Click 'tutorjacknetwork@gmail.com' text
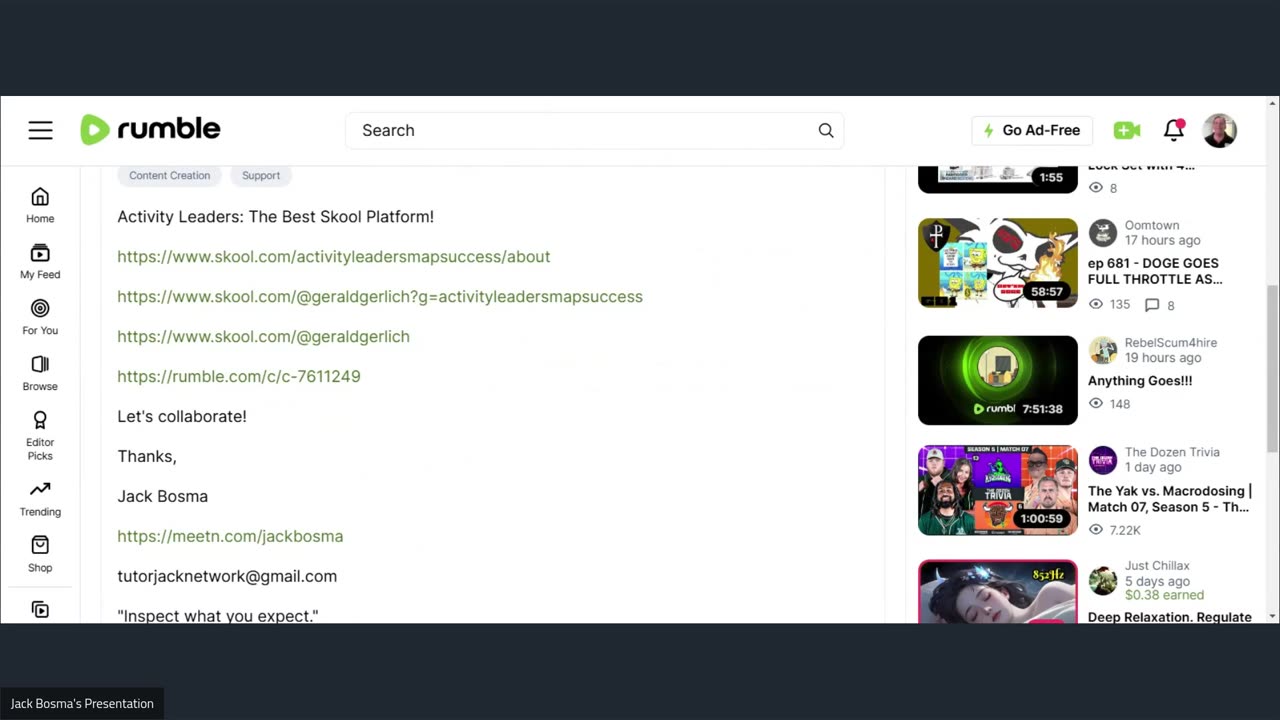 pyautogui.click(x=227, y=576)
